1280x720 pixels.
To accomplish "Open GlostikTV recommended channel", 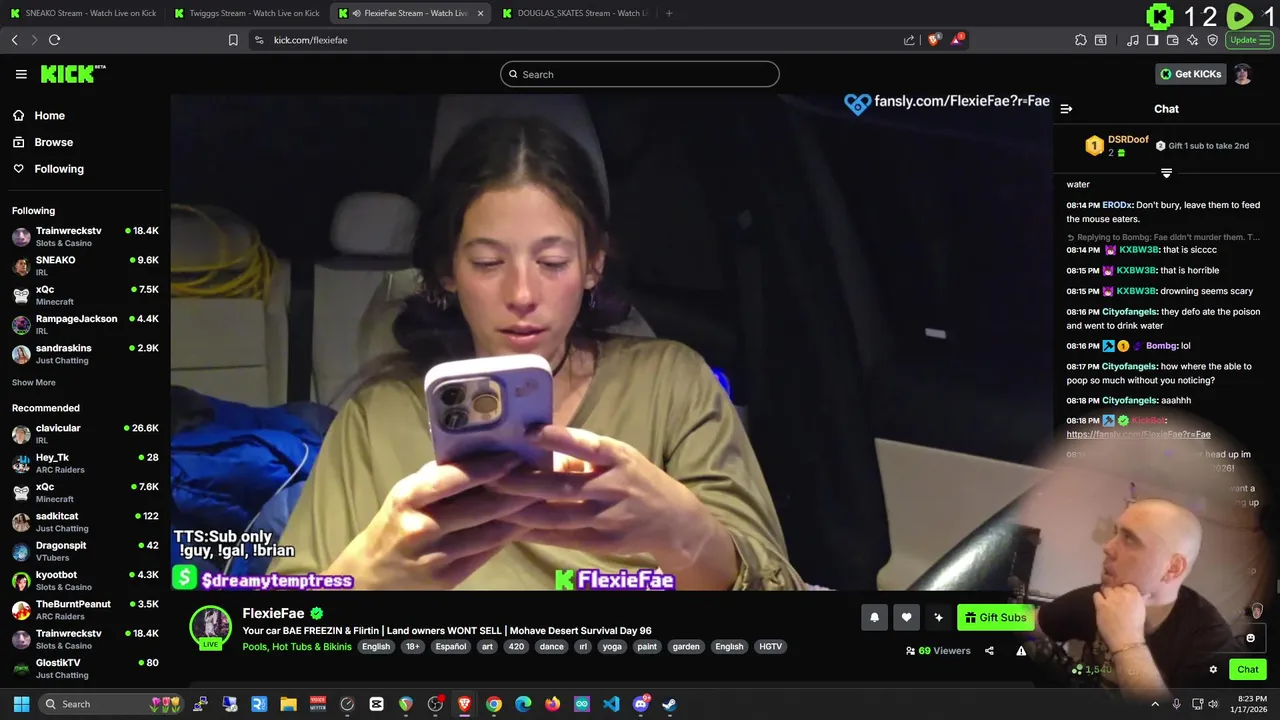I will (x=85, y=668).
